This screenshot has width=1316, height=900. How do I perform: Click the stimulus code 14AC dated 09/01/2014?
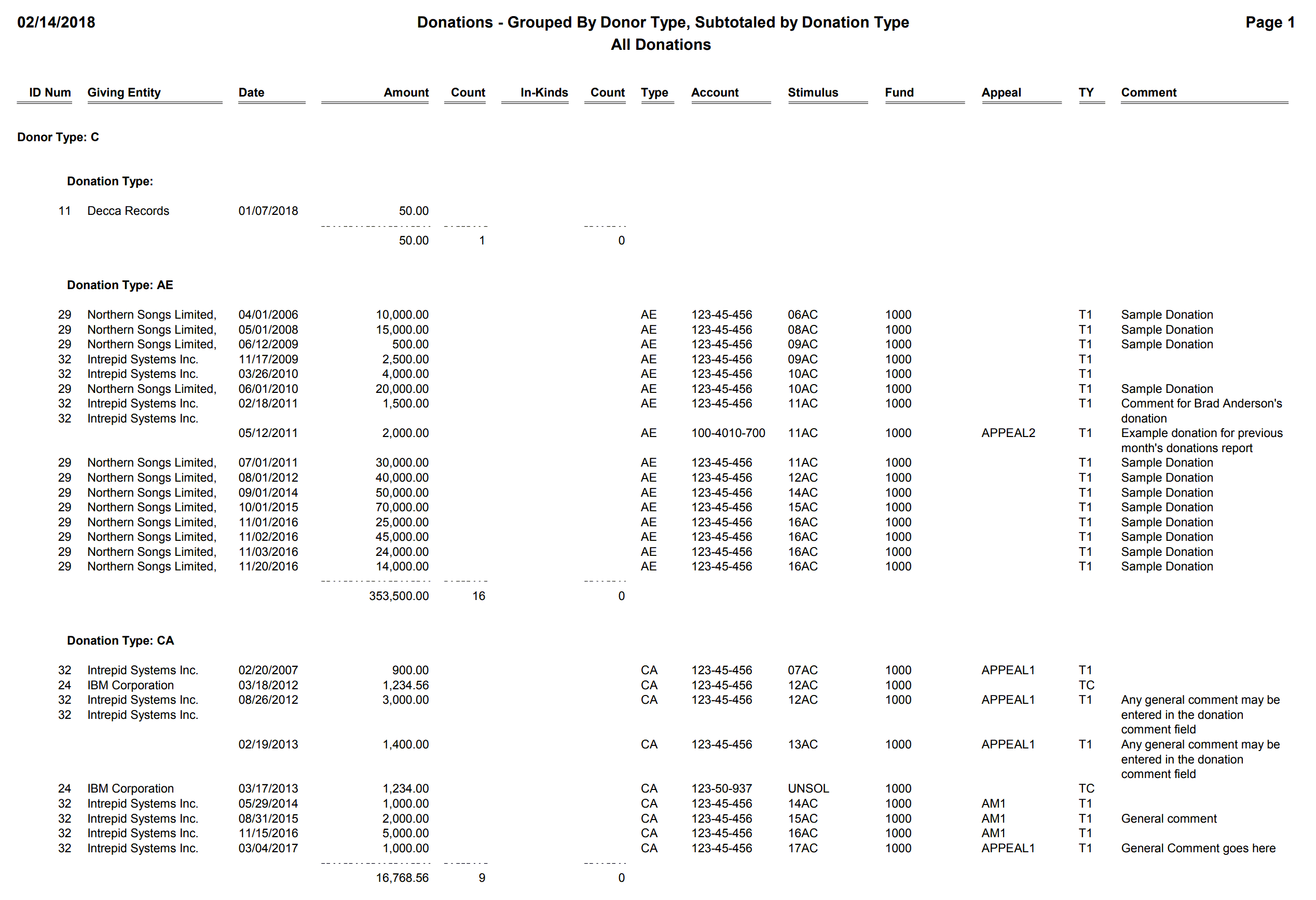802,492
